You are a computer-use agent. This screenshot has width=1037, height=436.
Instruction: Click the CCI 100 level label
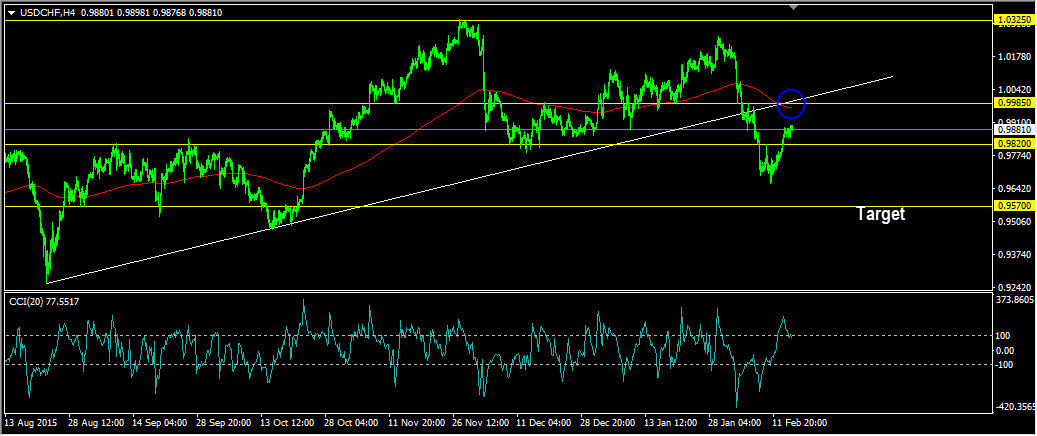click(1005, 336)
